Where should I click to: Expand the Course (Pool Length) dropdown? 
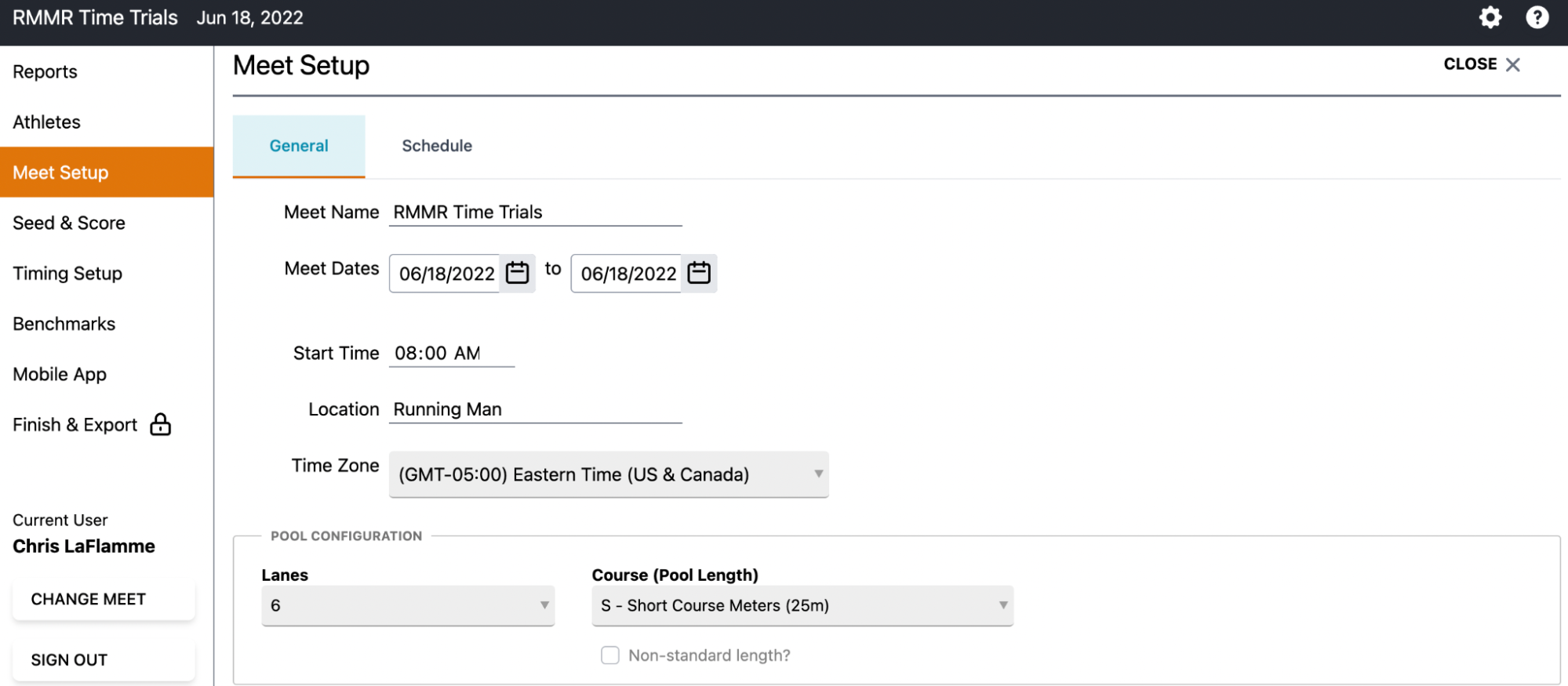pos(802,605)
